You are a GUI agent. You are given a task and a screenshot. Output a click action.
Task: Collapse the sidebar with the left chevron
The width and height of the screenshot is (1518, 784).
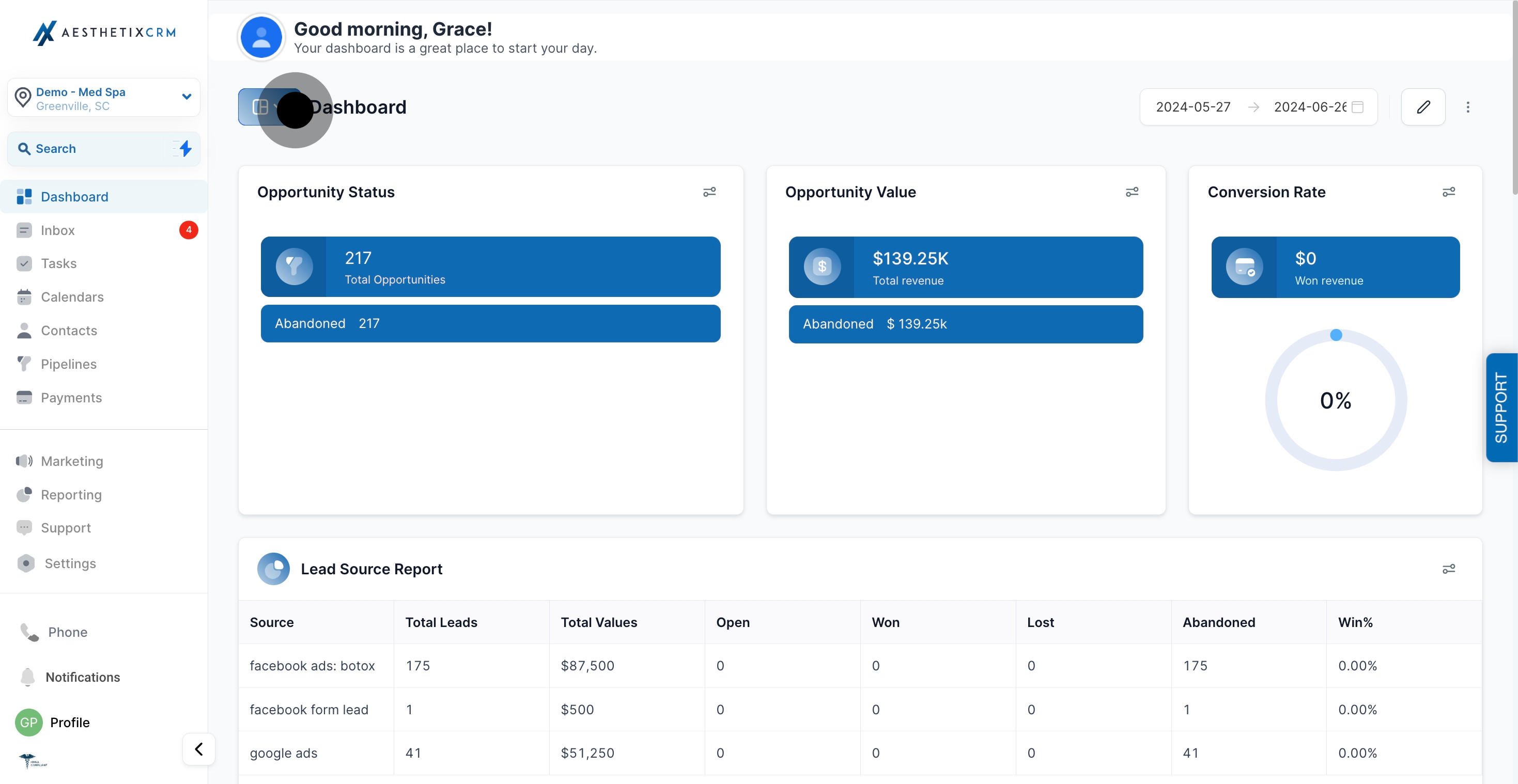tap(198, 749)
